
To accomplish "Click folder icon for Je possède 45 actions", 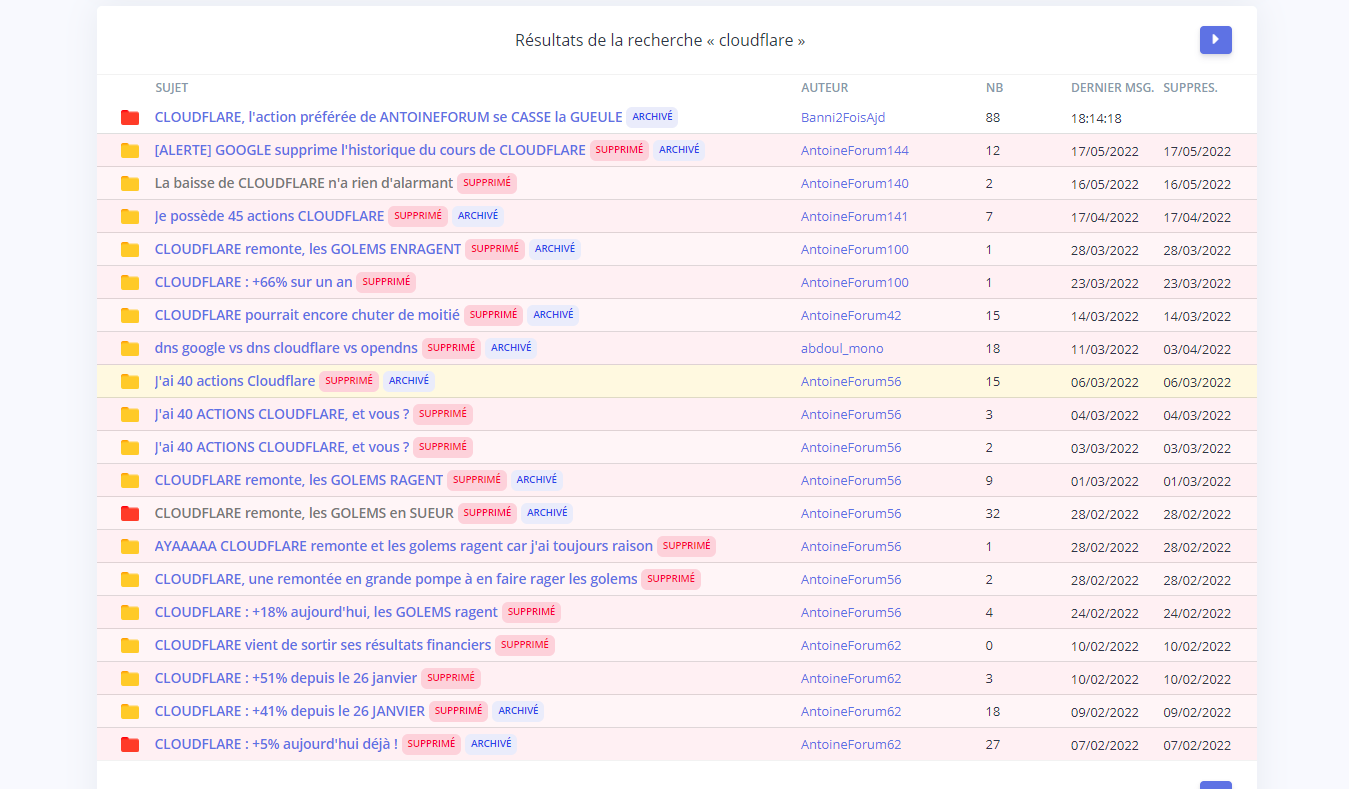I will 130,217.
